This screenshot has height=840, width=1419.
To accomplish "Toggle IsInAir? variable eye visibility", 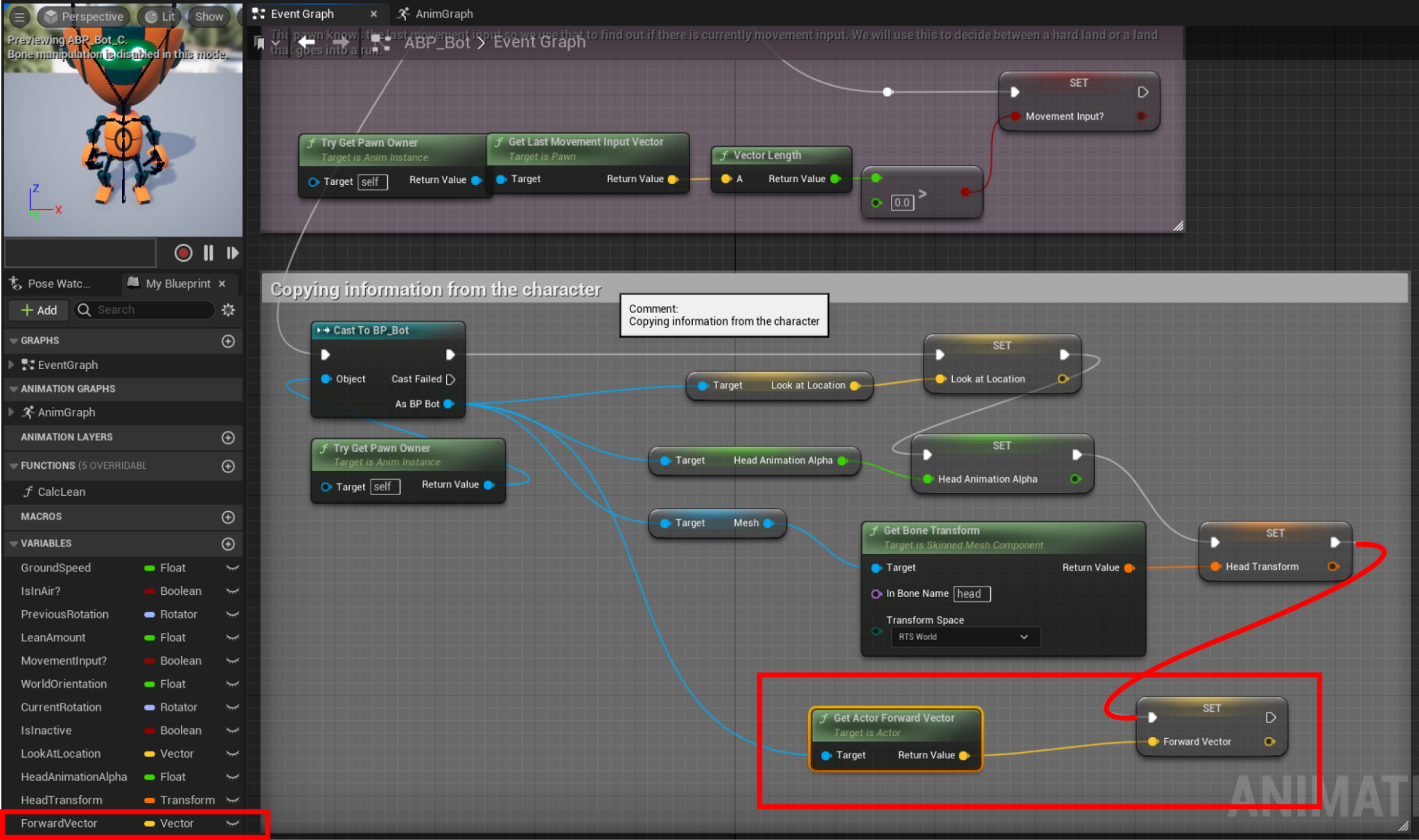I will click(x=233, y=591).
